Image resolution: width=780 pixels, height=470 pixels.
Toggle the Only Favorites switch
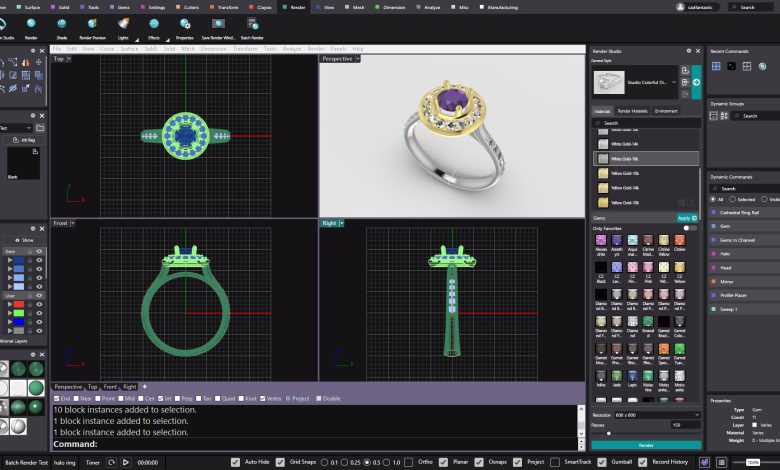click(x=689, y=228)
